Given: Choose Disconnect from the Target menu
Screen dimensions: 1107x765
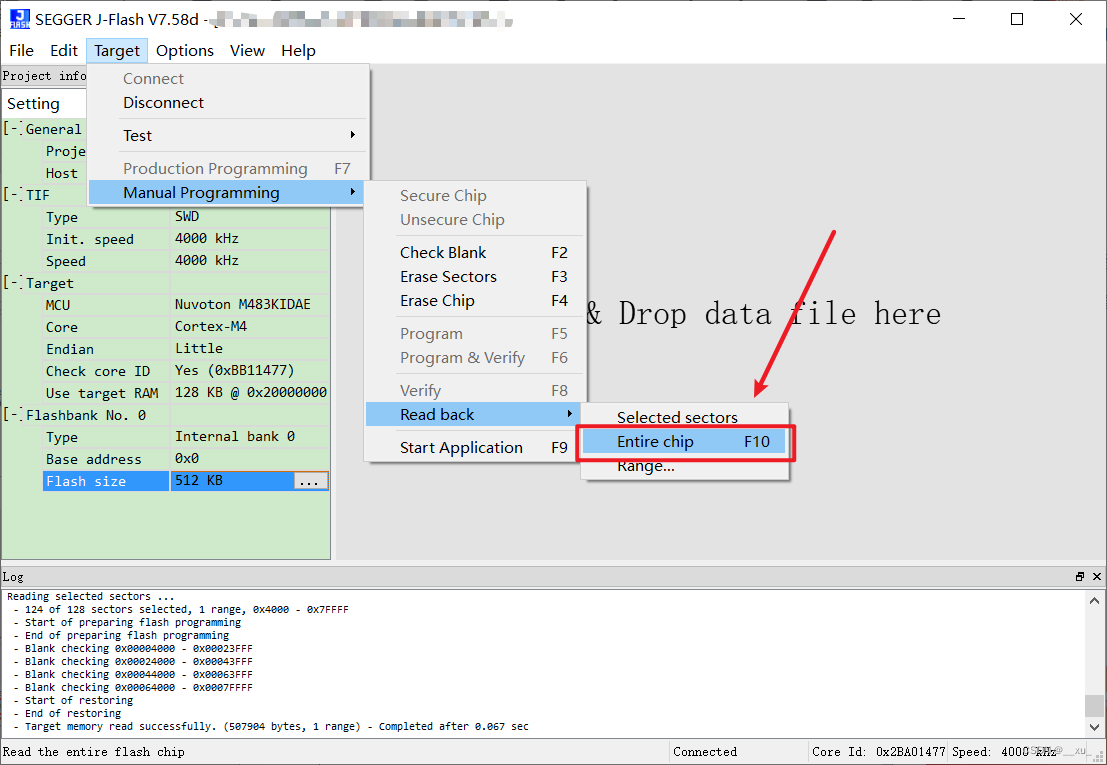Looking at the screenshot, I should 227,103.
